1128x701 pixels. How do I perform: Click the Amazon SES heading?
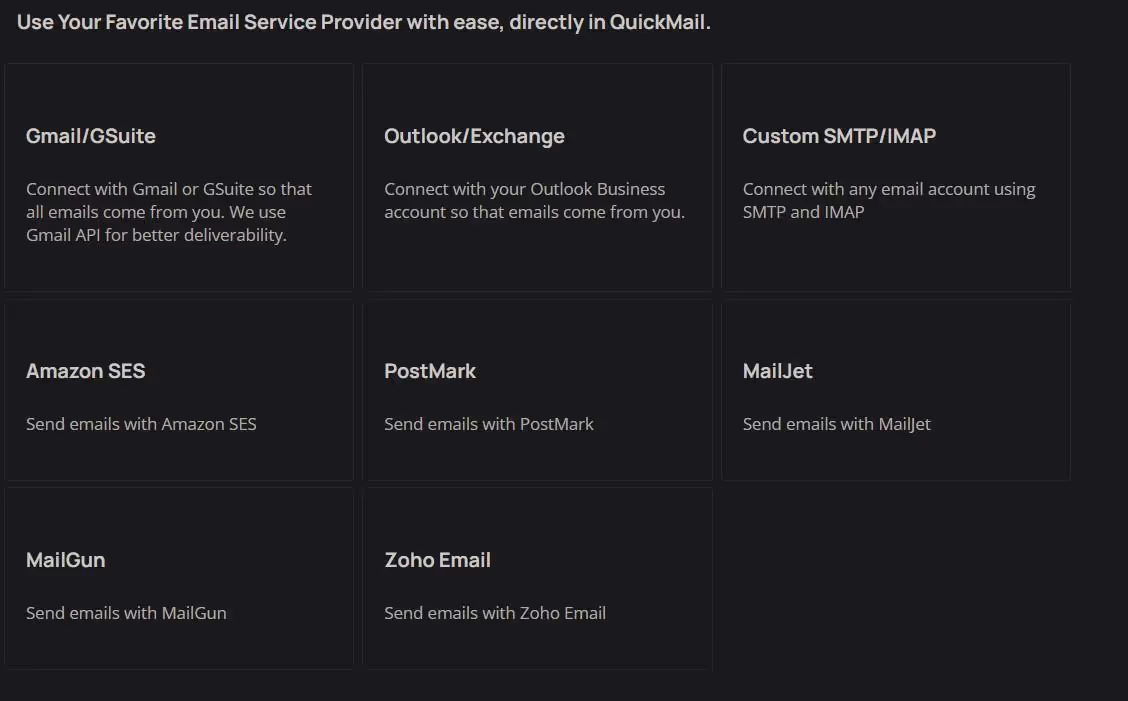coord(85,371)
